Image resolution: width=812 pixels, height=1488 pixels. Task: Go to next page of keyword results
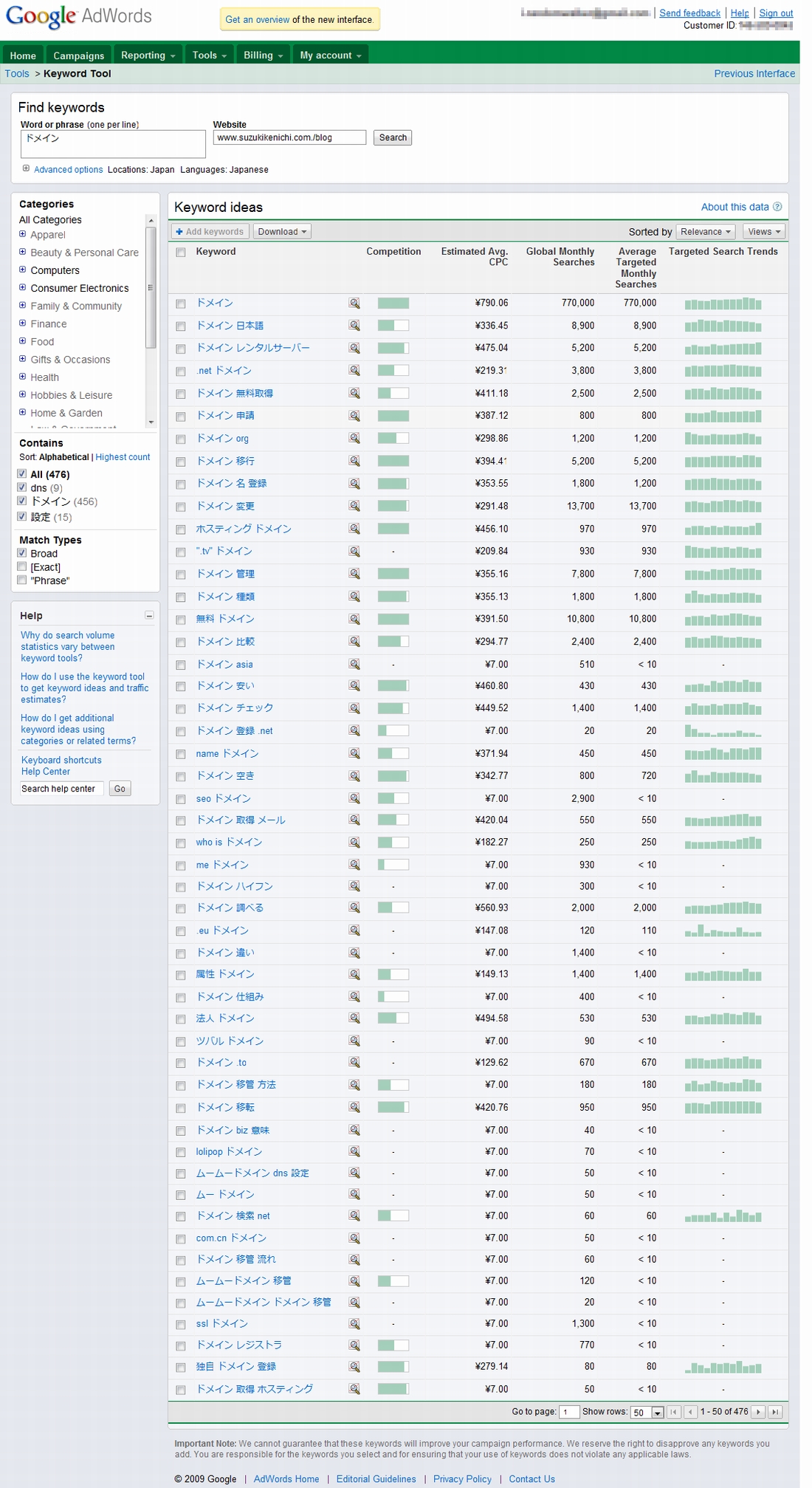click(758, 1412)
